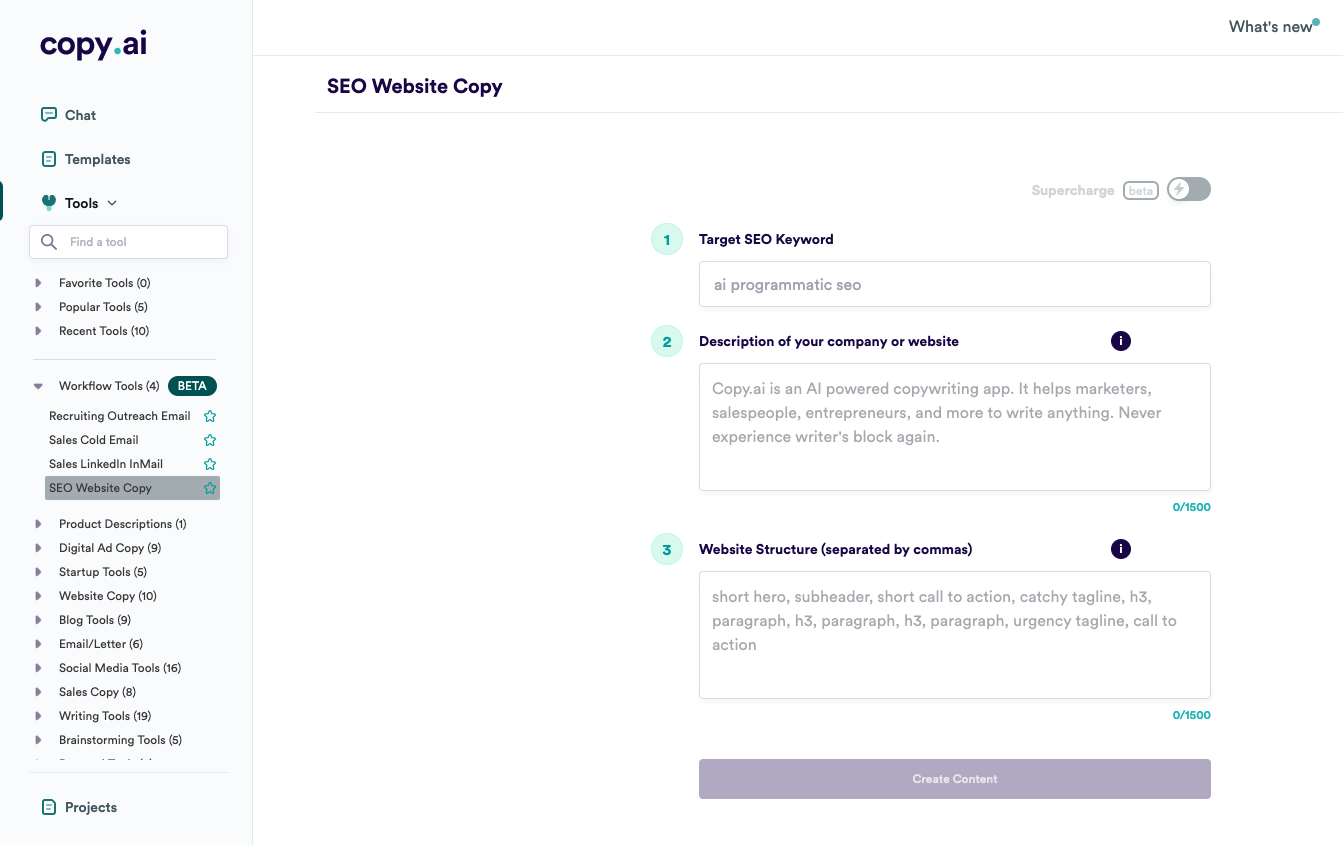The width and height of the screenshot is (1343, 845).
Task: Expand the Social Media Tools category
Action: click(38, 668)
